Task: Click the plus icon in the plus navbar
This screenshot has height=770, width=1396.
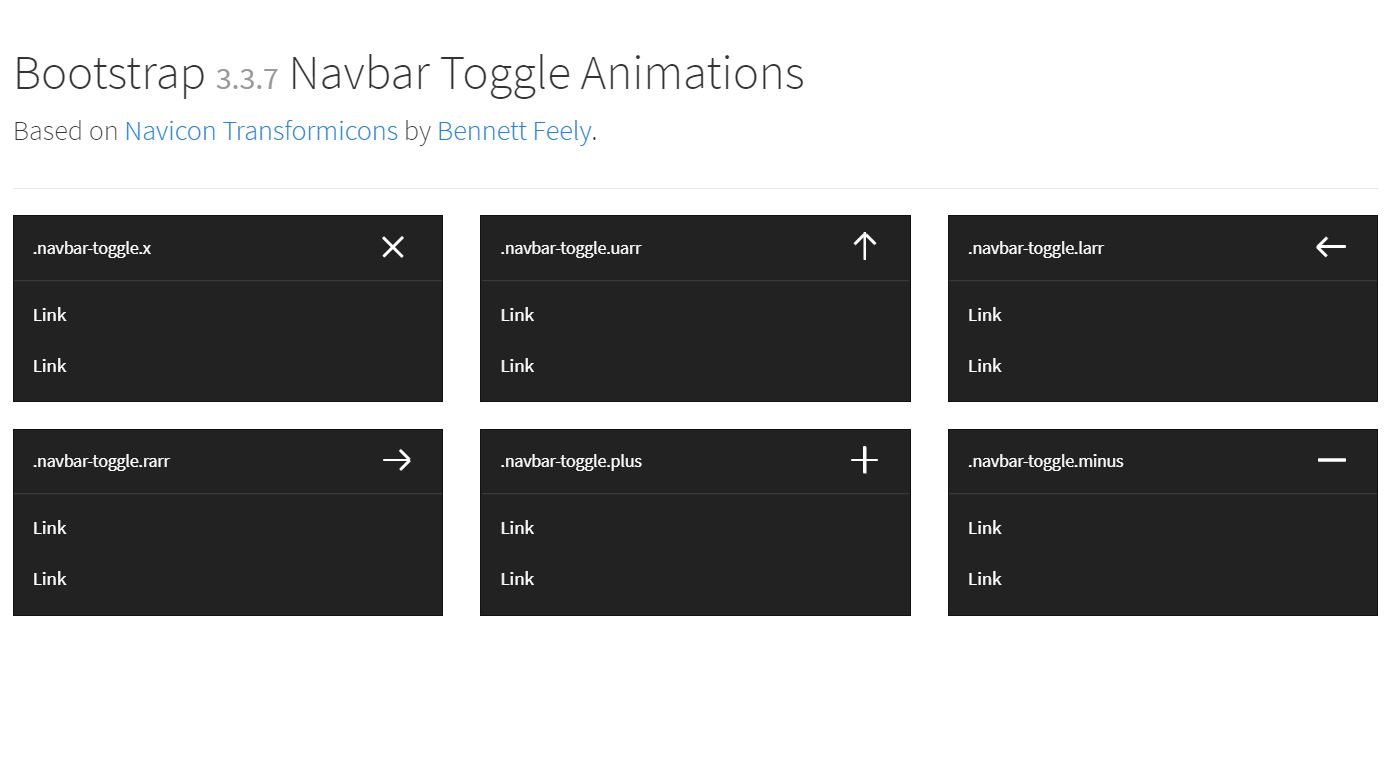Action: click(x=863, y=460)
